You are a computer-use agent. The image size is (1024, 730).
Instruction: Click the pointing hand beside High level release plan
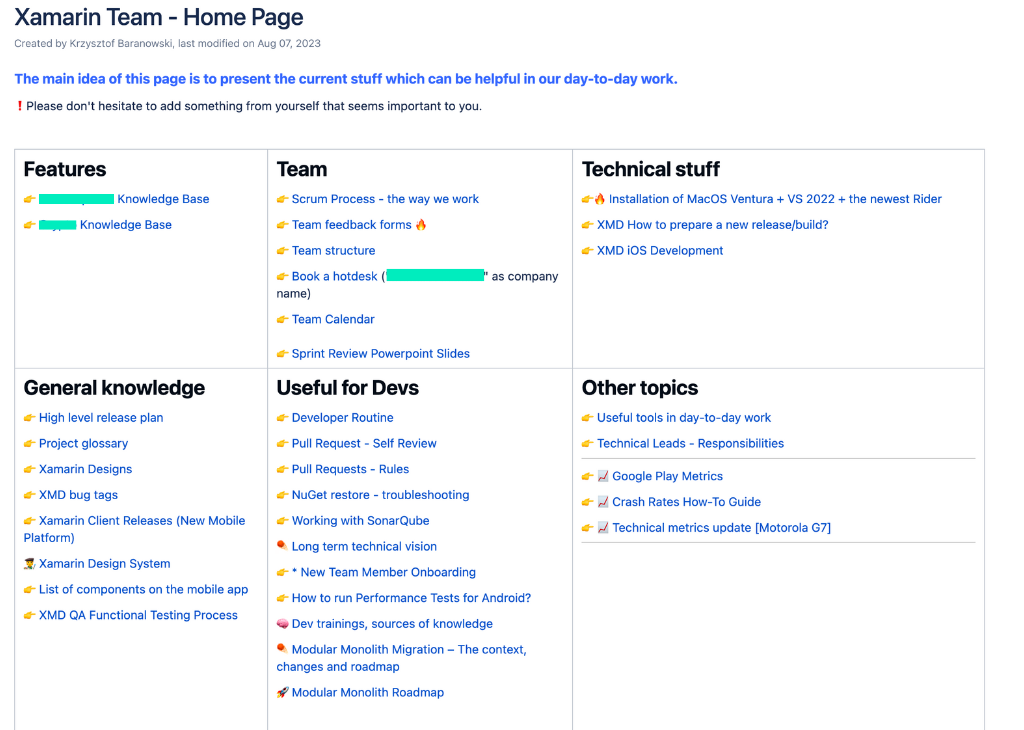pos(29,418)
